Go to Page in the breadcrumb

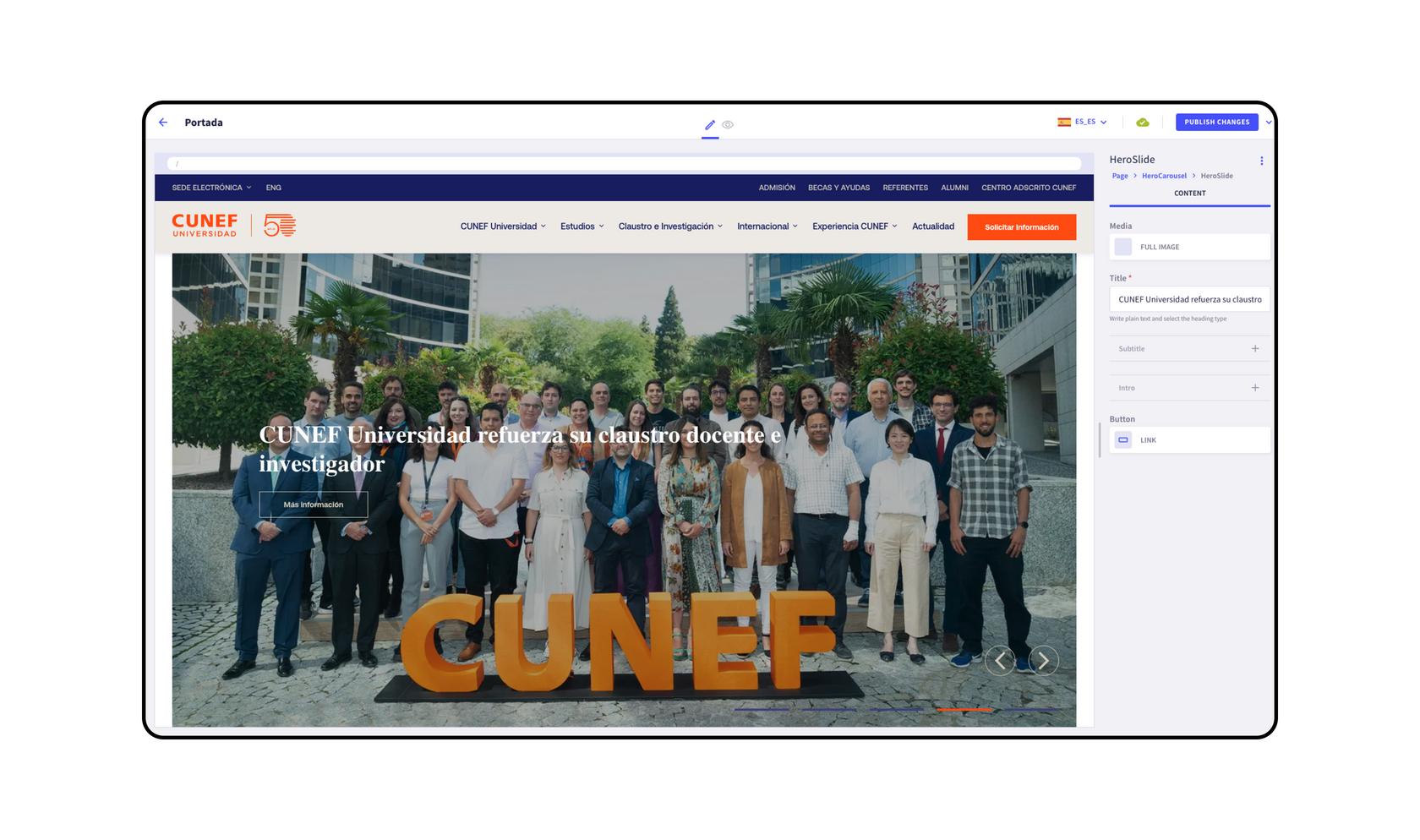click(x=1120, y=176)
